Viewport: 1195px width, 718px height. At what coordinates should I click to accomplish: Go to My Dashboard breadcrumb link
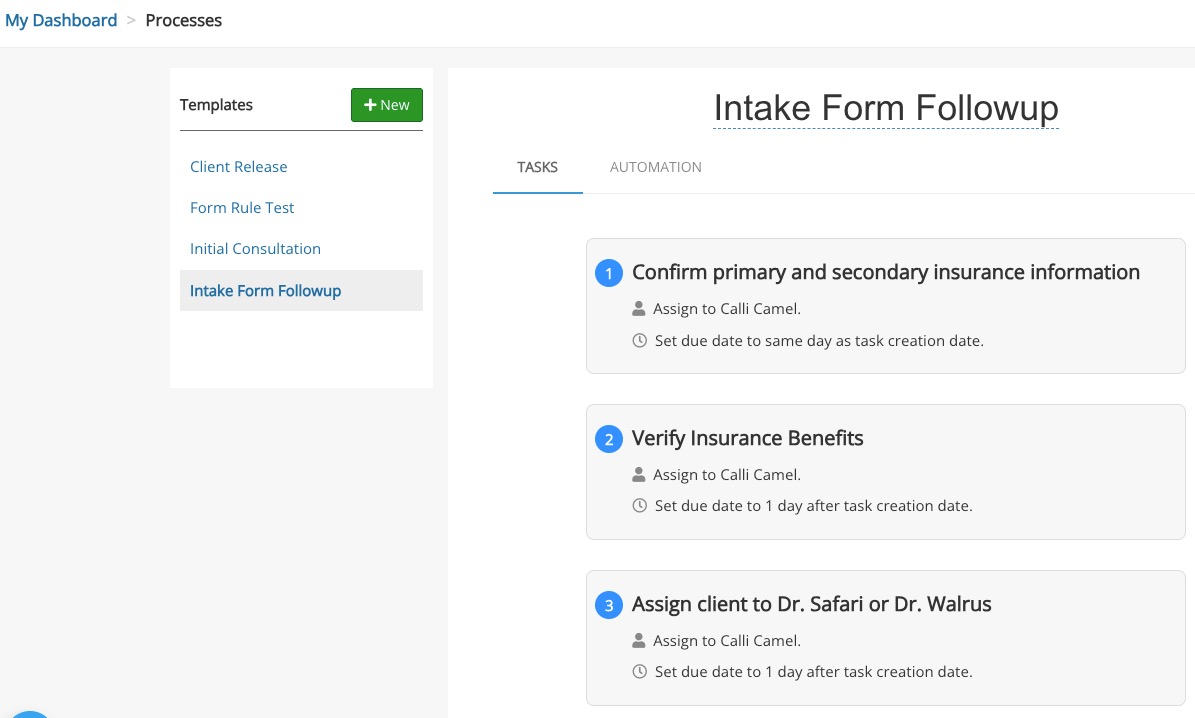61,20
